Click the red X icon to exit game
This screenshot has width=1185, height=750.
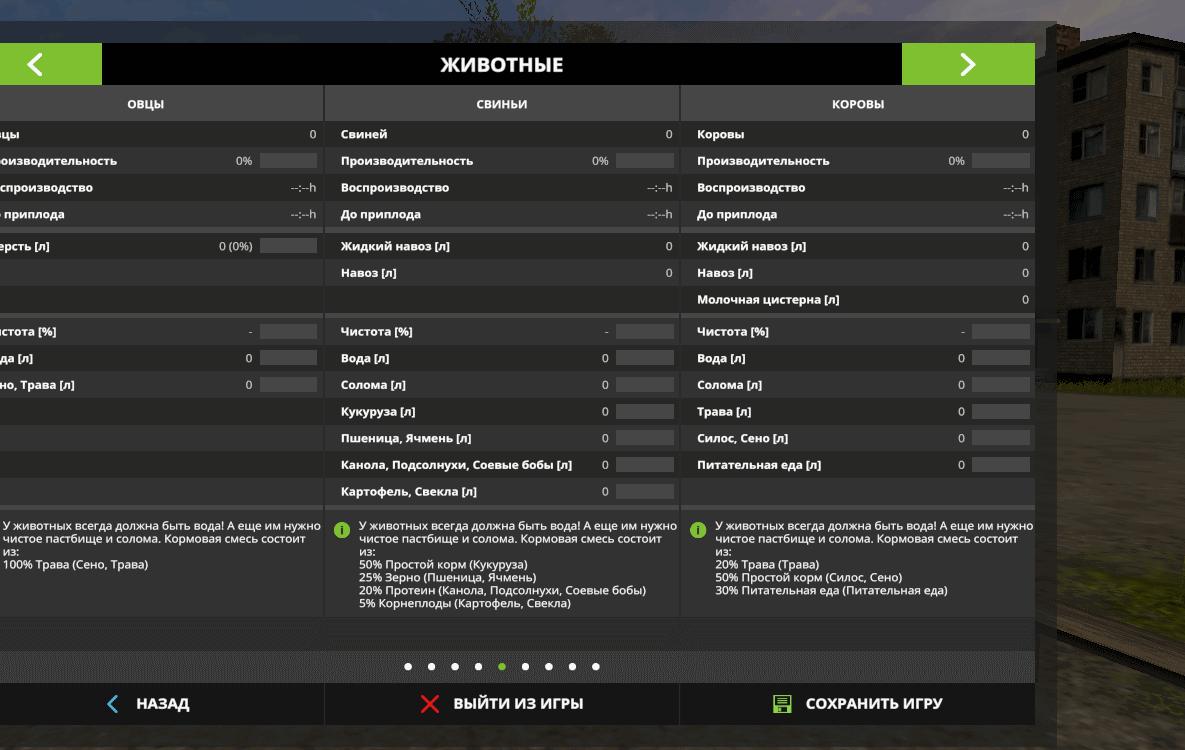click(x=430, y=704)
